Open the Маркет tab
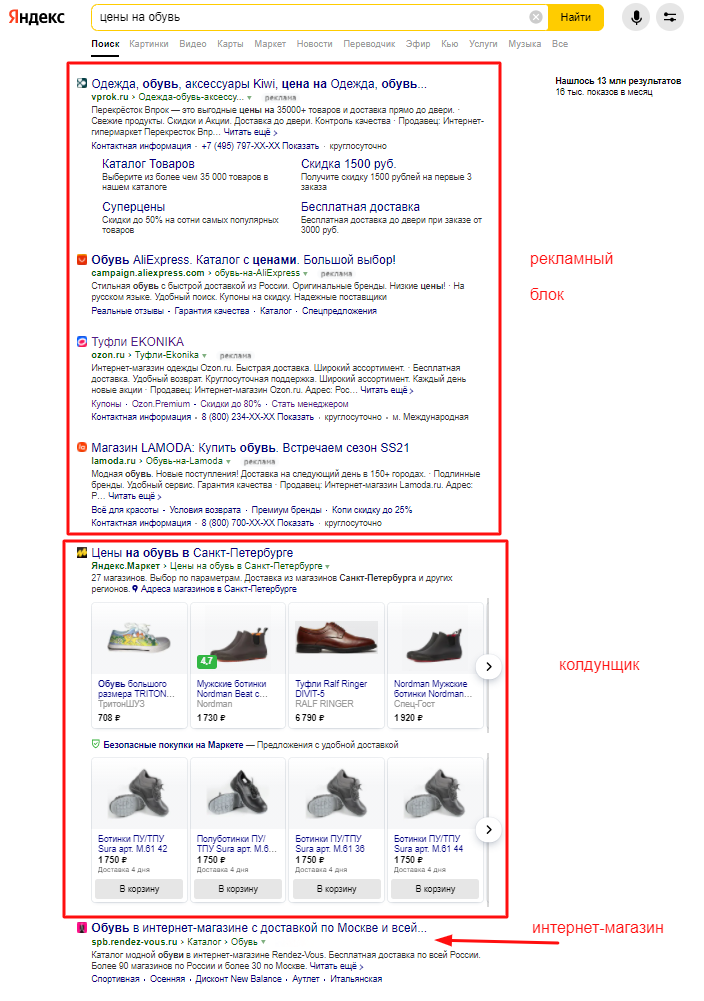The image size is (704, 1001). tap(270, 44)
